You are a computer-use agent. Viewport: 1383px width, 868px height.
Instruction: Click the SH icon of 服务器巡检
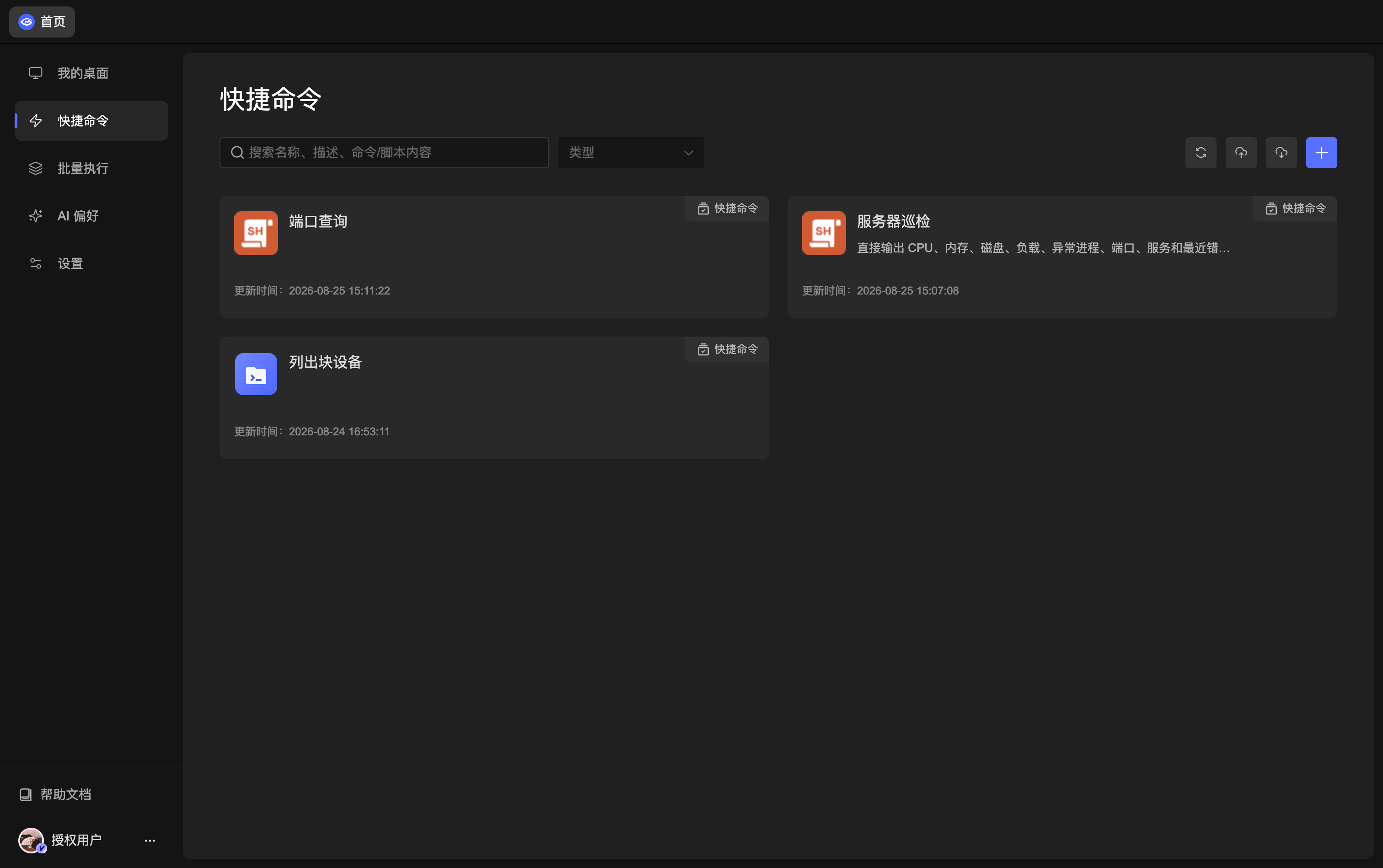click(x=824, y=233)
